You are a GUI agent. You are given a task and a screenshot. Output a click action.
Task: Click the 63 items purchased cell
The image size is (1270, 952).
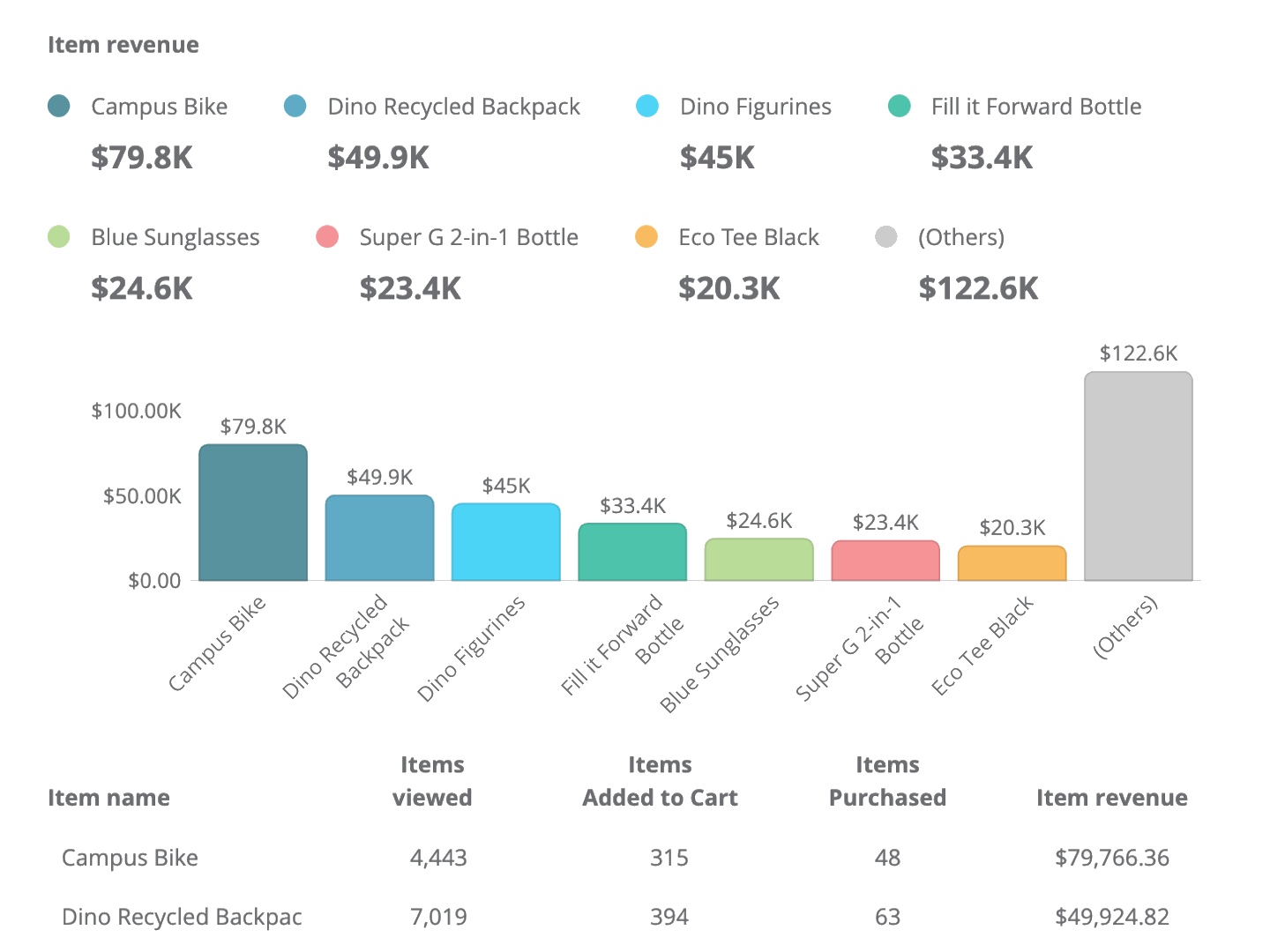[888, 917]
